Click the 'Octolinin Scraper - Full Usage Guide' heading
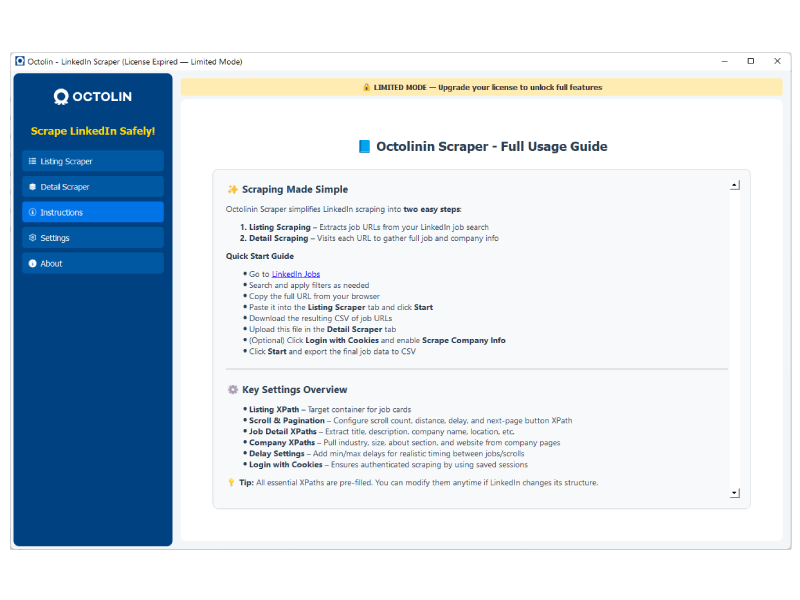This screenshot has height=600, width=800. 492,146
